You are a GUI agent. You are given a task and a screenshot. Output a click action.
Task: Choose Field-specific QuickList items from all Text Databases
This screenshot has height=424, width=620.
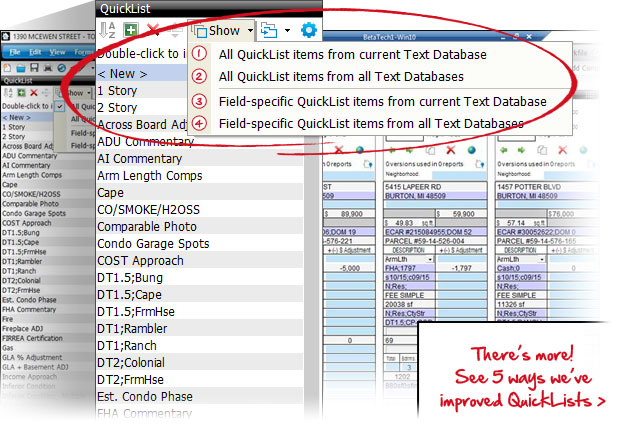[371, 124]
